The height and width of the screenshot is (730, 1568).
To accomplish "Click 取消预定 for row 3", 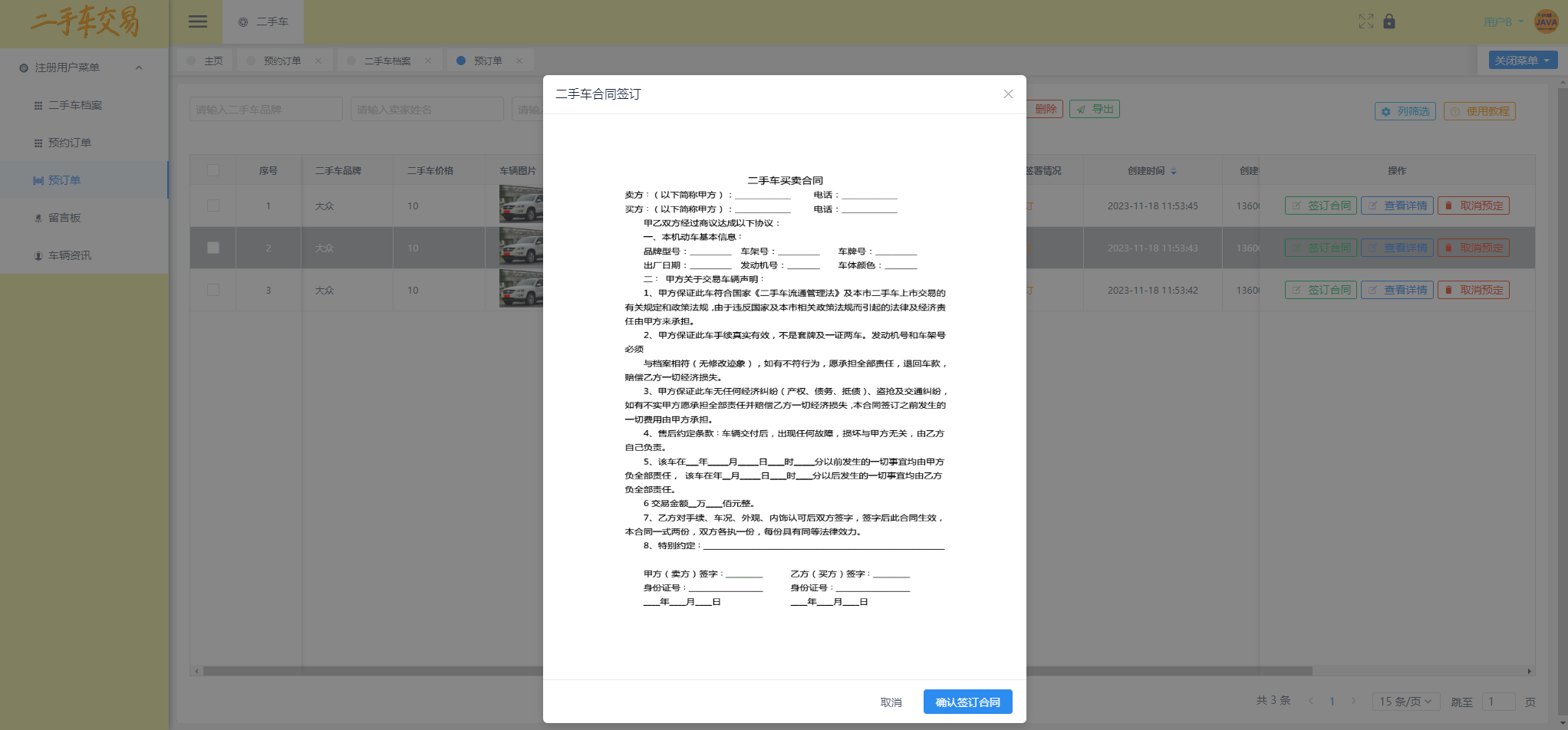I will 1474,290.
